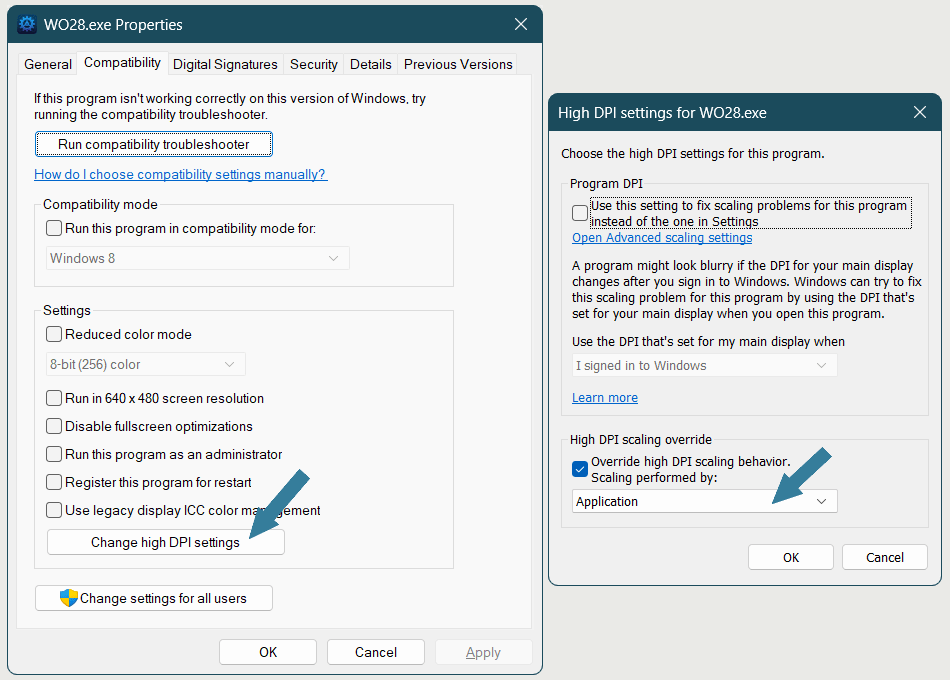Close the High DPI settings dialog

pos(919,113)
